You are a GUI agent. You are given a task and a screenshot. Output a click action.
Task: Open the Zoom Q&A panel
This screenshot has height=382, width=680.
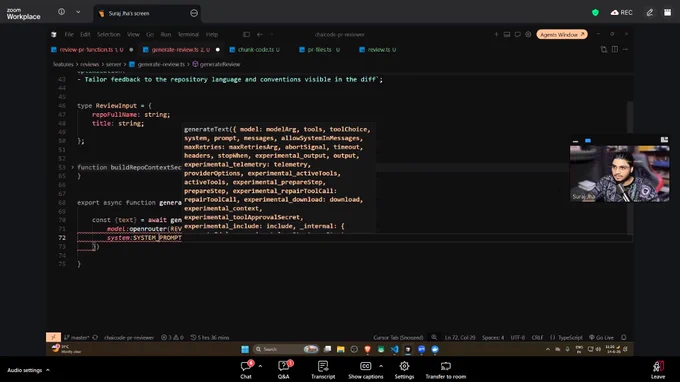coord(284,370)
